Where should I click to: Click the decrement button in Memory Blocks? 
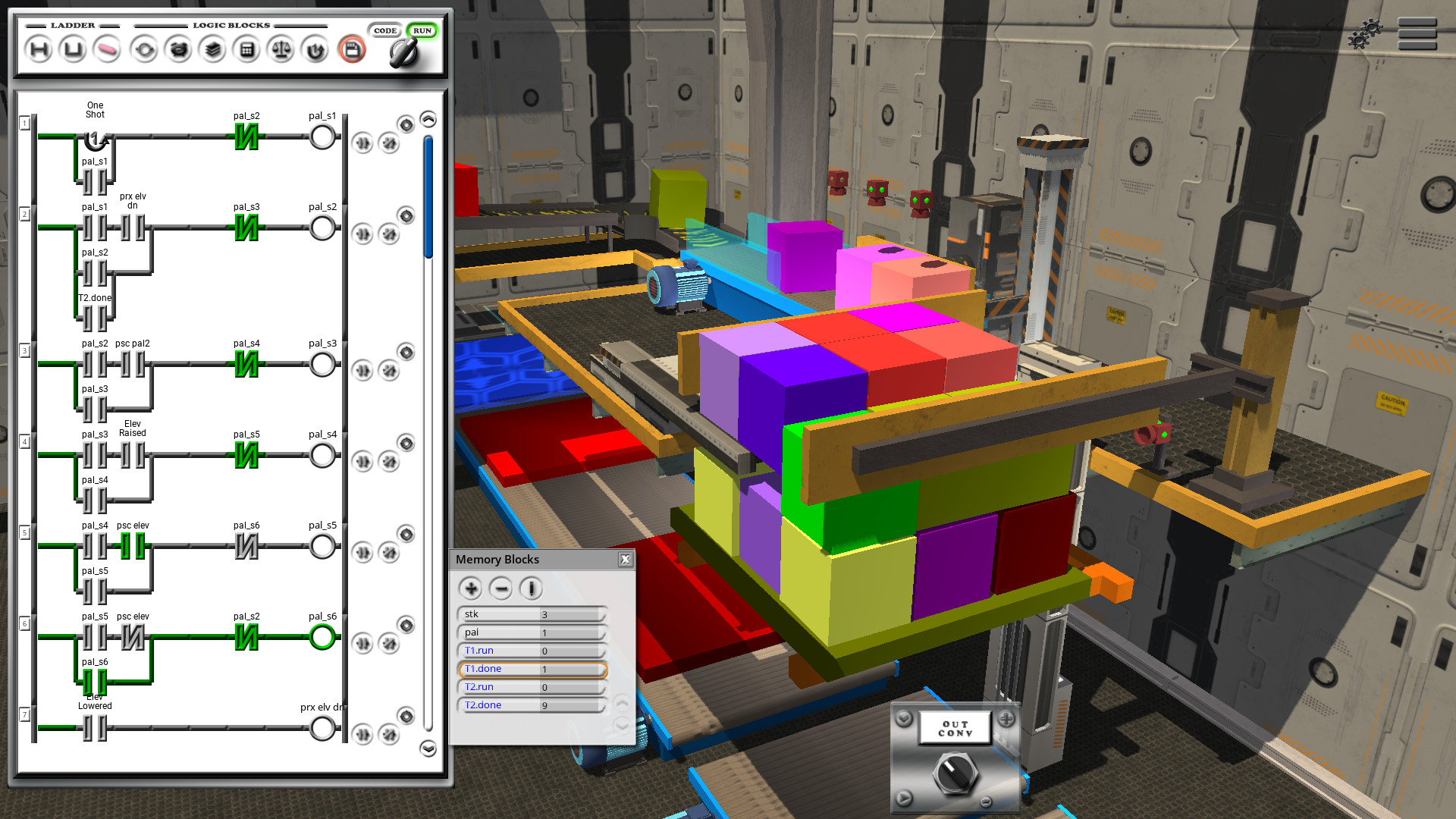tap(498, 588)
